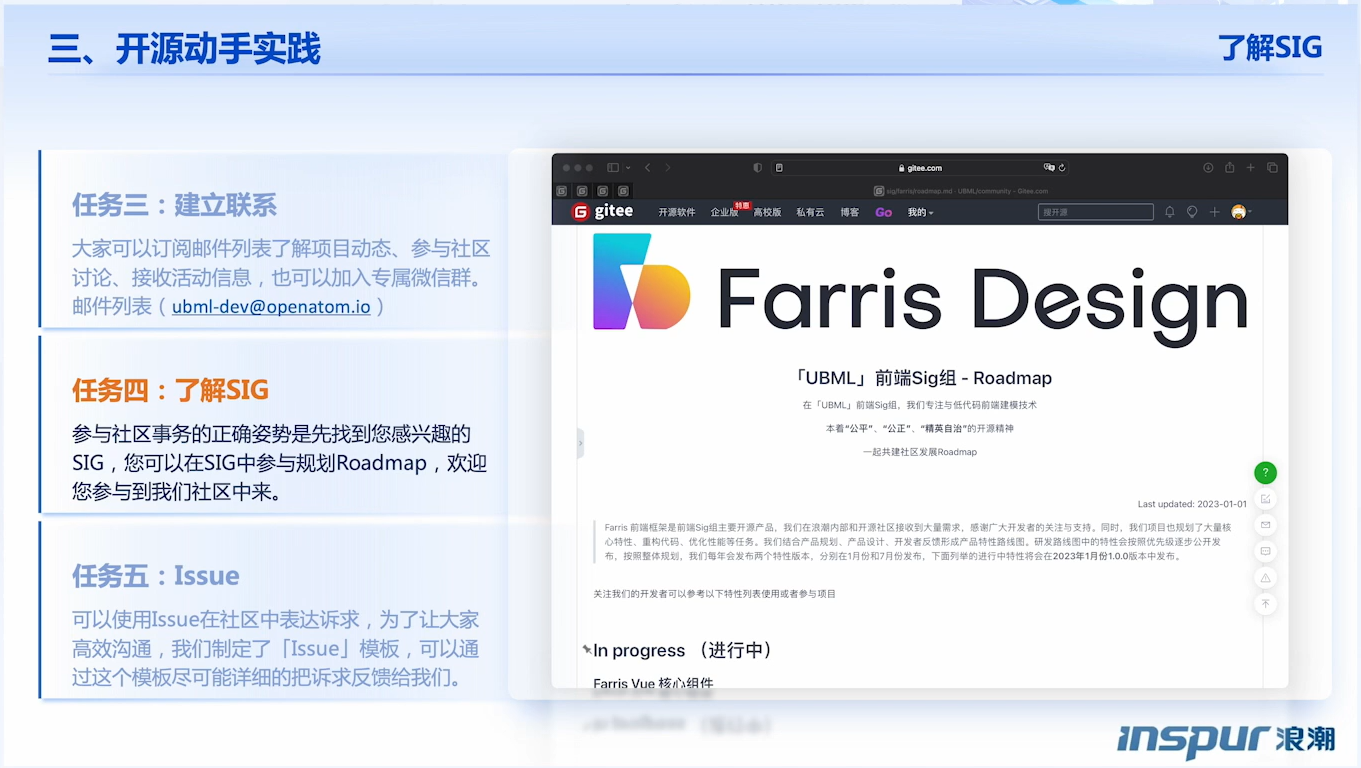
Task: Click the 了解SIG label at top right
Action: click(x=1270, y=47)
